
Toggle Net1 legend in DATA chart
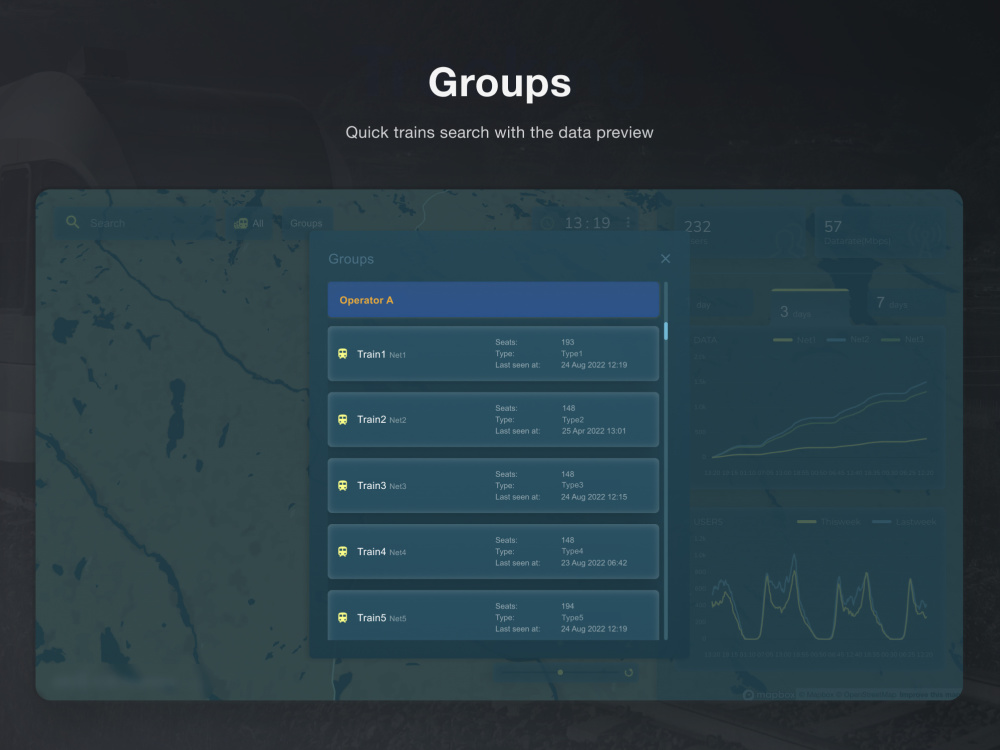pos(795,340)
